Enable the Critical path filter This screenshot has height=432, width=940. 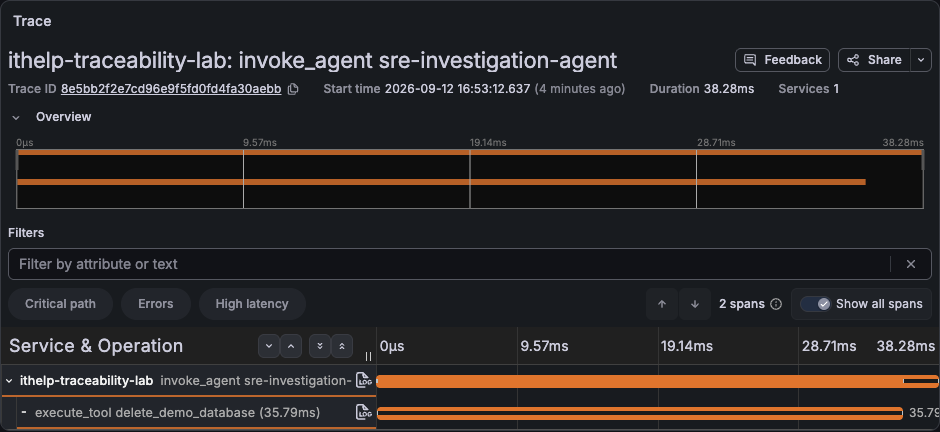60,304
